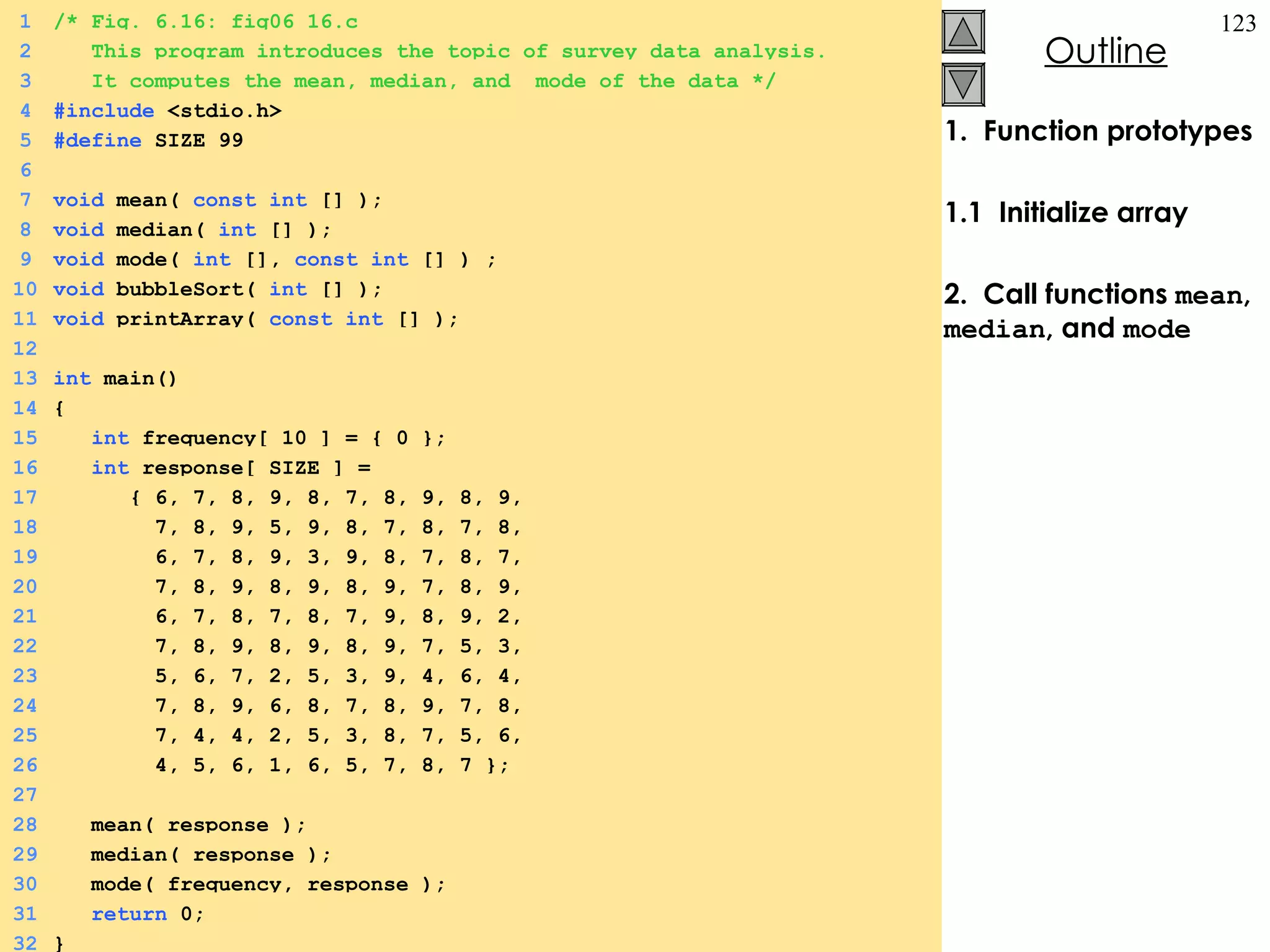
Task: Click the underlined Outline heading
Action: (1106, 51)
